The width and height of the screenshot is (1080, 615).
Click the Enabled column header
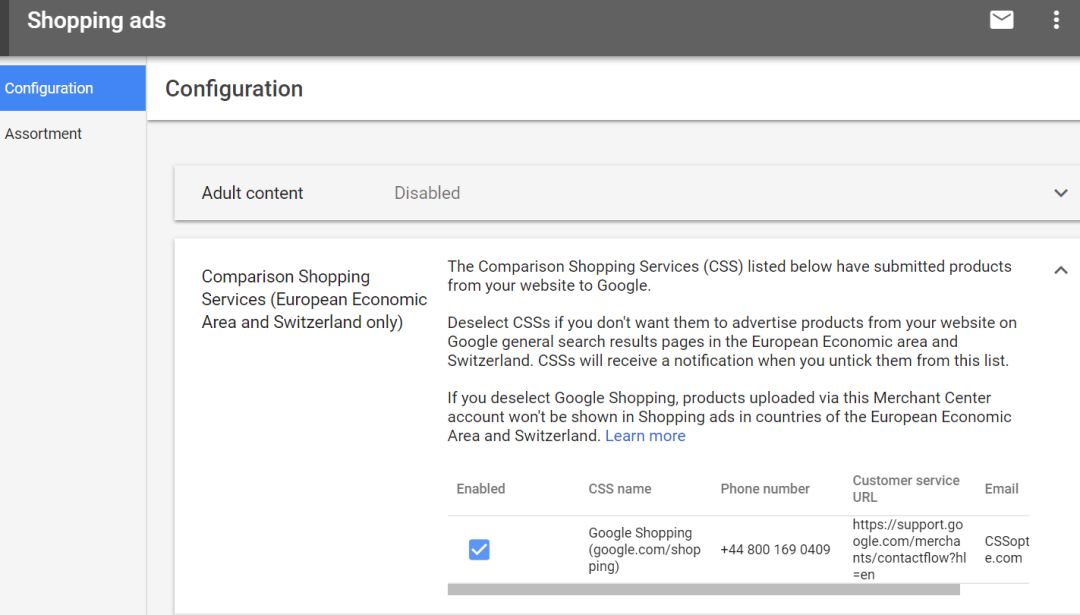point(481,489)
